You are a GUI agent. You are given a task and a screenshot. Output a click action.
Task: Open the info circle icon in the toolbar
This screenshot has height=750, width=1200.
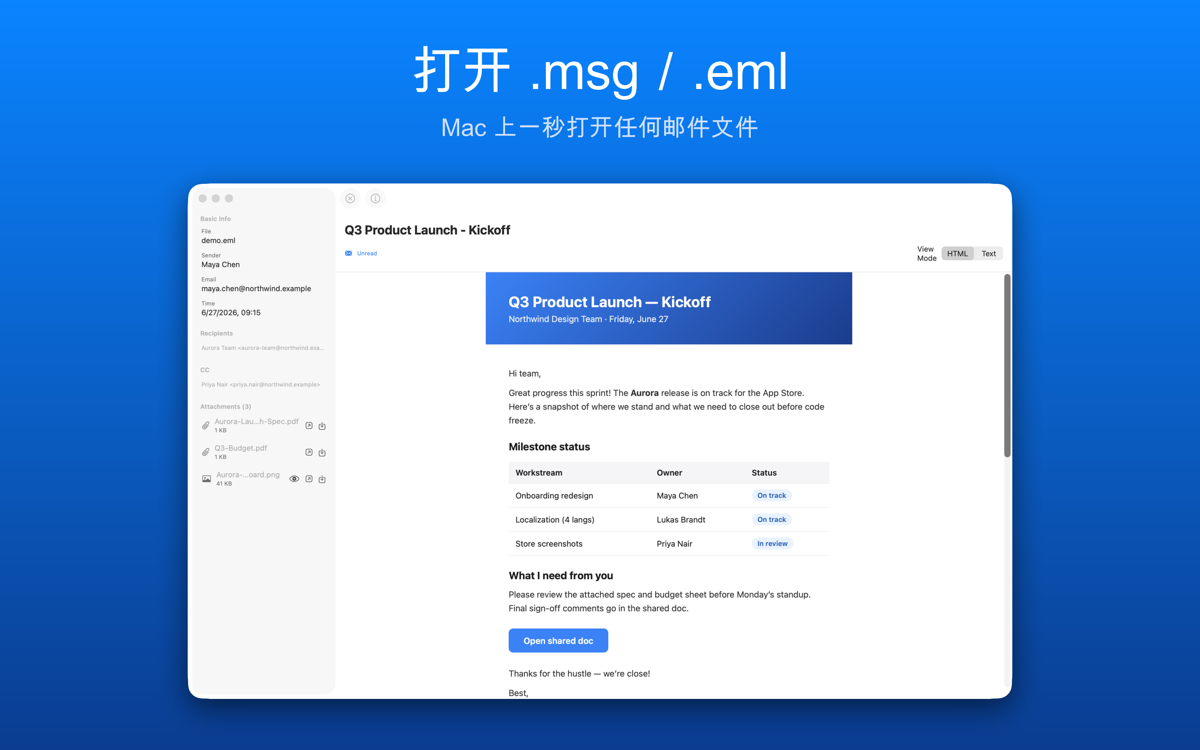[x=375, y=198]
